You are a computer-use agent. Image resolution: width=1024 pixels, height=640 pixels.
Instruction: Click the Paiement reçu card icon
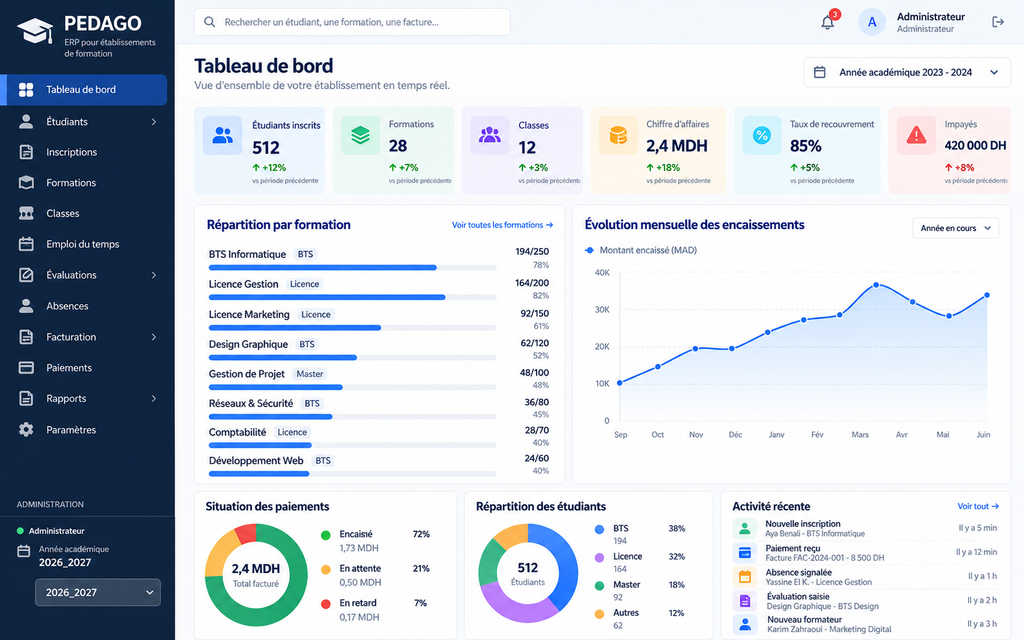click(744, 553)
